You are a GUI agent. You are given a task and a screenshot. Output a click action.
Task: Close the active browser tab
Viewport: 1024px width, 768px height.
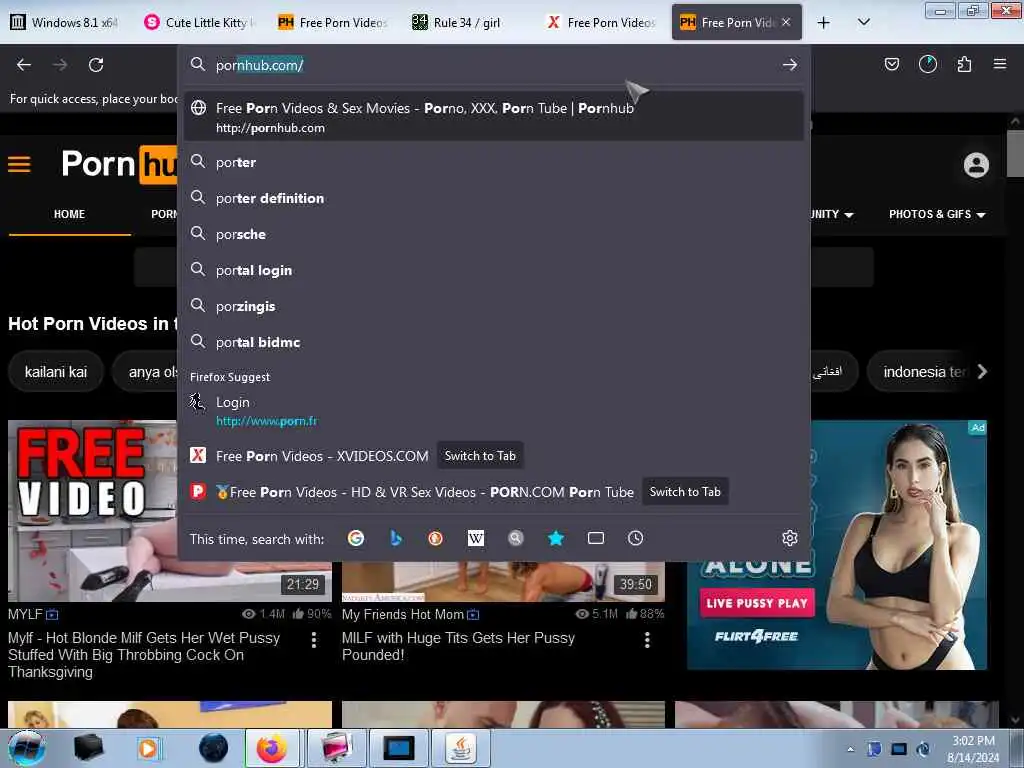pos(786,22)
